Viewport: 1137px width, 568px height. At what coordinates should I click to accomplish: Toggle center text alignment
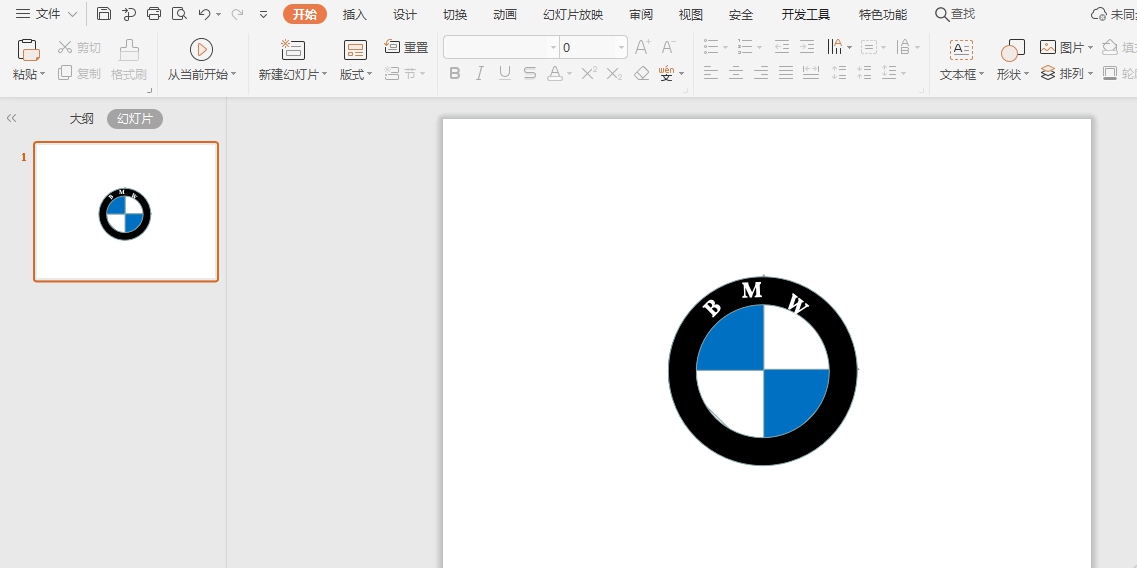pos(735,73)
